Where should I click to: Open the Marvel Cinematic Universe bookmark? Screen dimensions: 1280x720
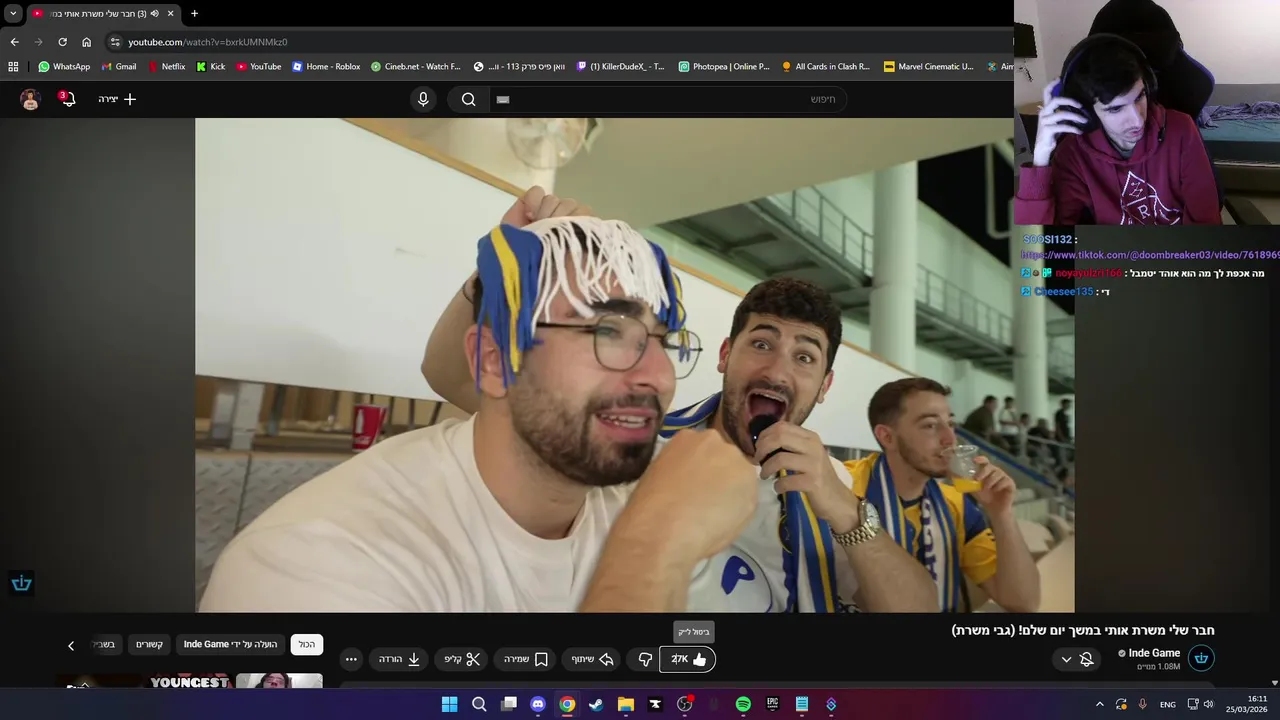(929, 67)
